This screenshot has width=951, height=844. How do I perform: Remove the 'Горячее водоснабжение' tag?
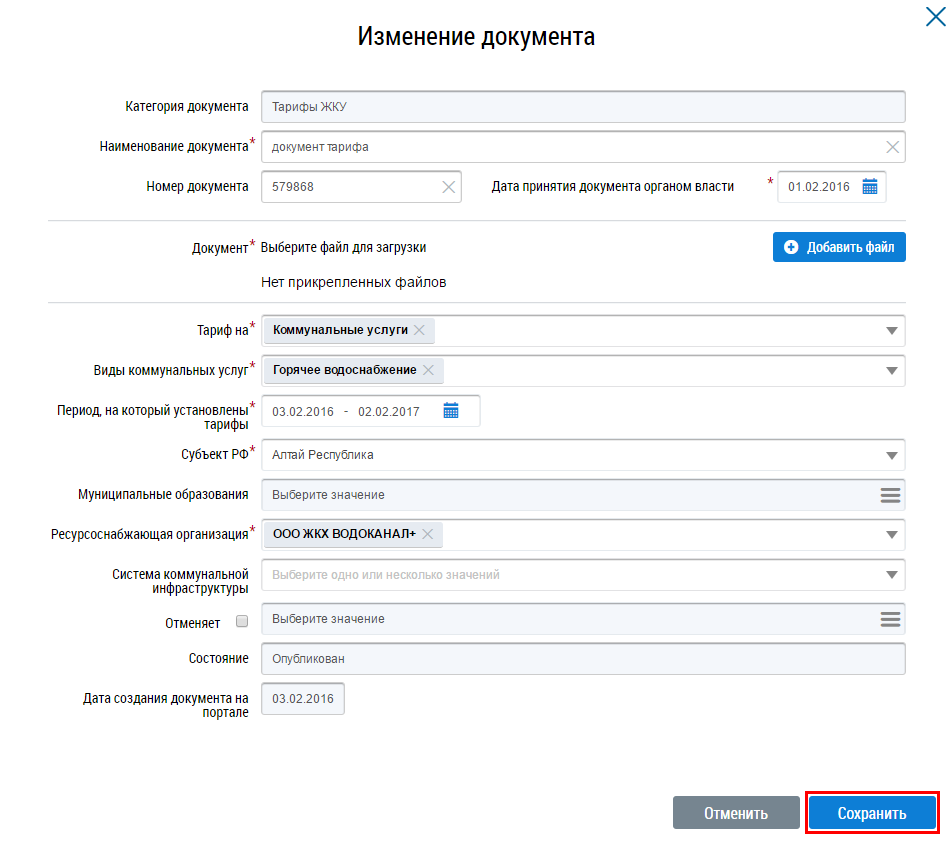pos(428,370)
